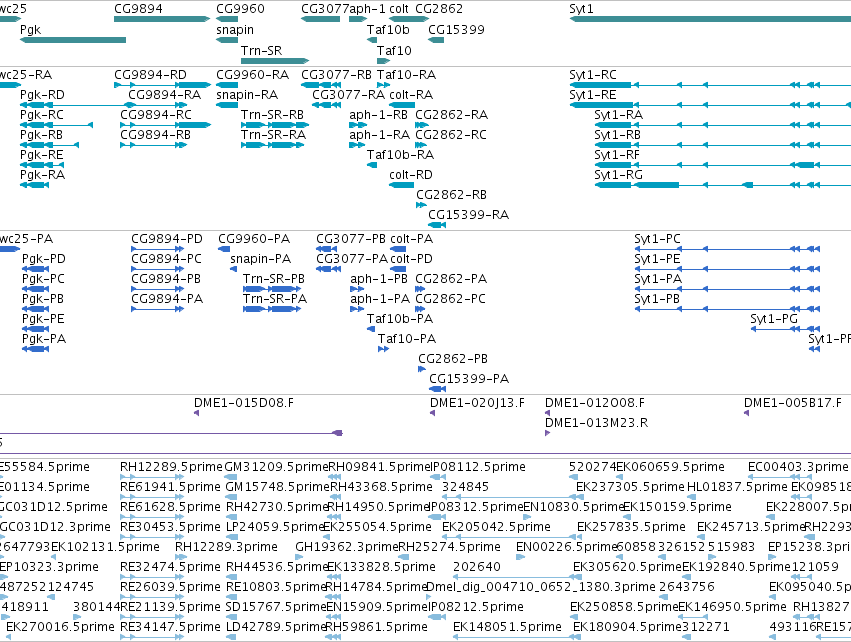Image resolution: width=851 pixels, height=642 pixels.
Task: Select transcript label Syt1-RF
Action: [x=617, y=155]
